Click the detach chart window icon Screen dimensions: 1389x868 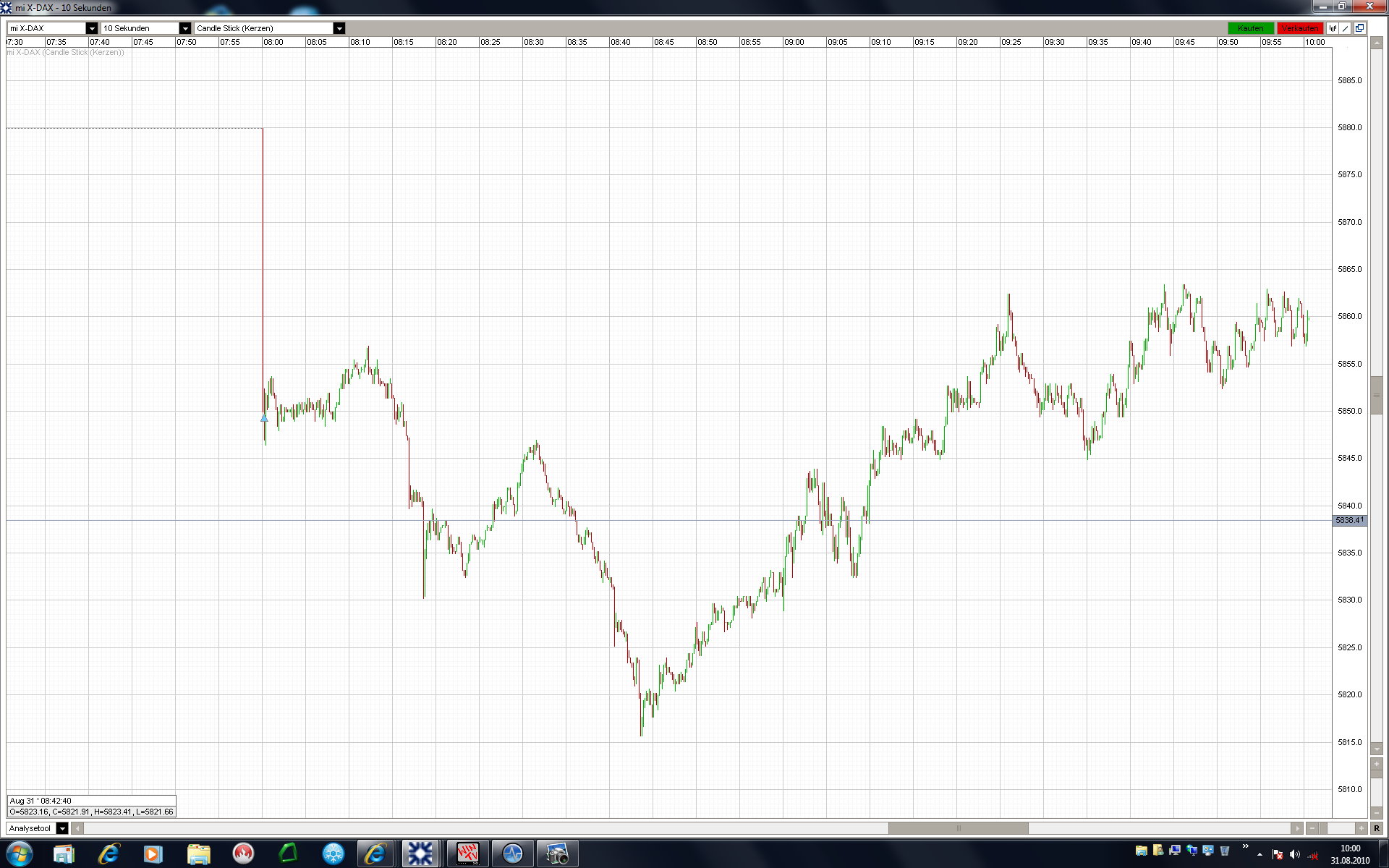click(x=1359, y=28)
